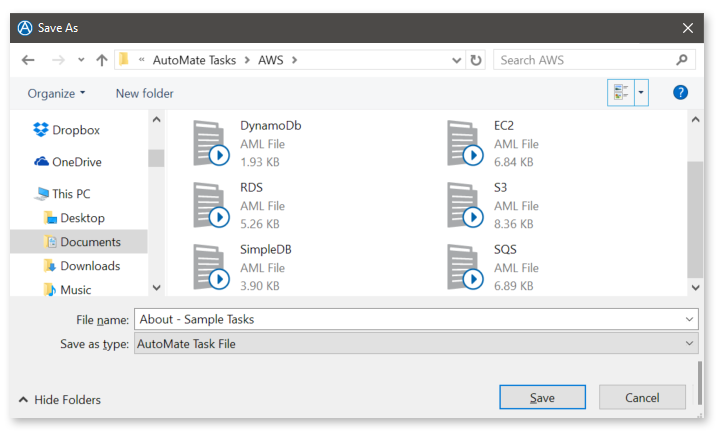Click the folder icon in address bar
This screenshot has height=433, width=721.
[124, 59]
